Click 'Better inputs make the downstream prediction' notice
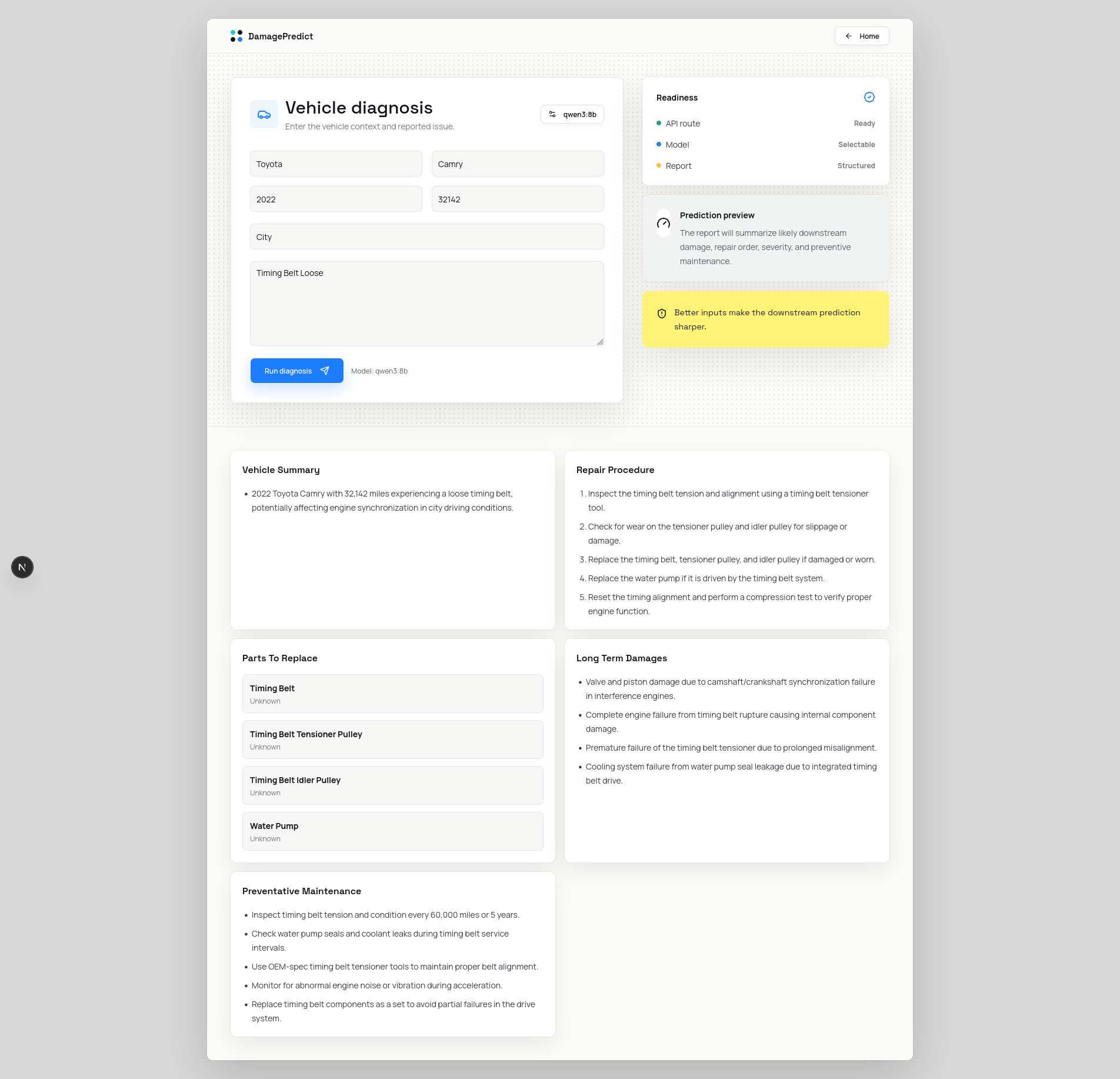Viewport: 1120px width, 1079px height. [x=767, y=319]
